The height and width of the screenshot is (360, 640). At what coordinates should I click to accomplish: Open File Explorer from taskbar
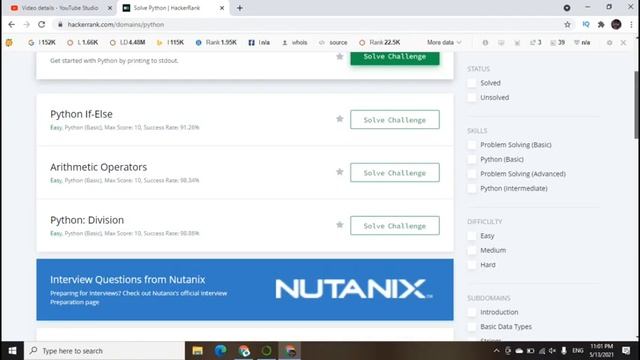click(x=198, y=351)
